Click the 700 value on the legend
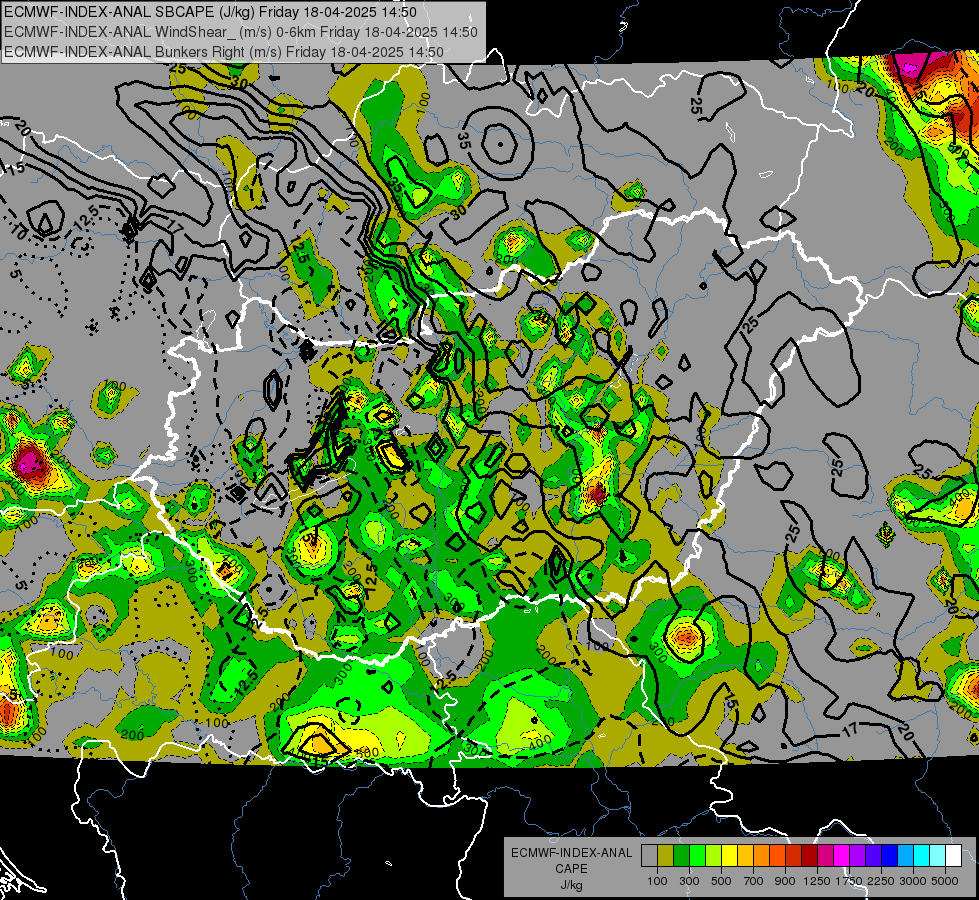This screenshot has width=979, height=900. pos(754,881)
